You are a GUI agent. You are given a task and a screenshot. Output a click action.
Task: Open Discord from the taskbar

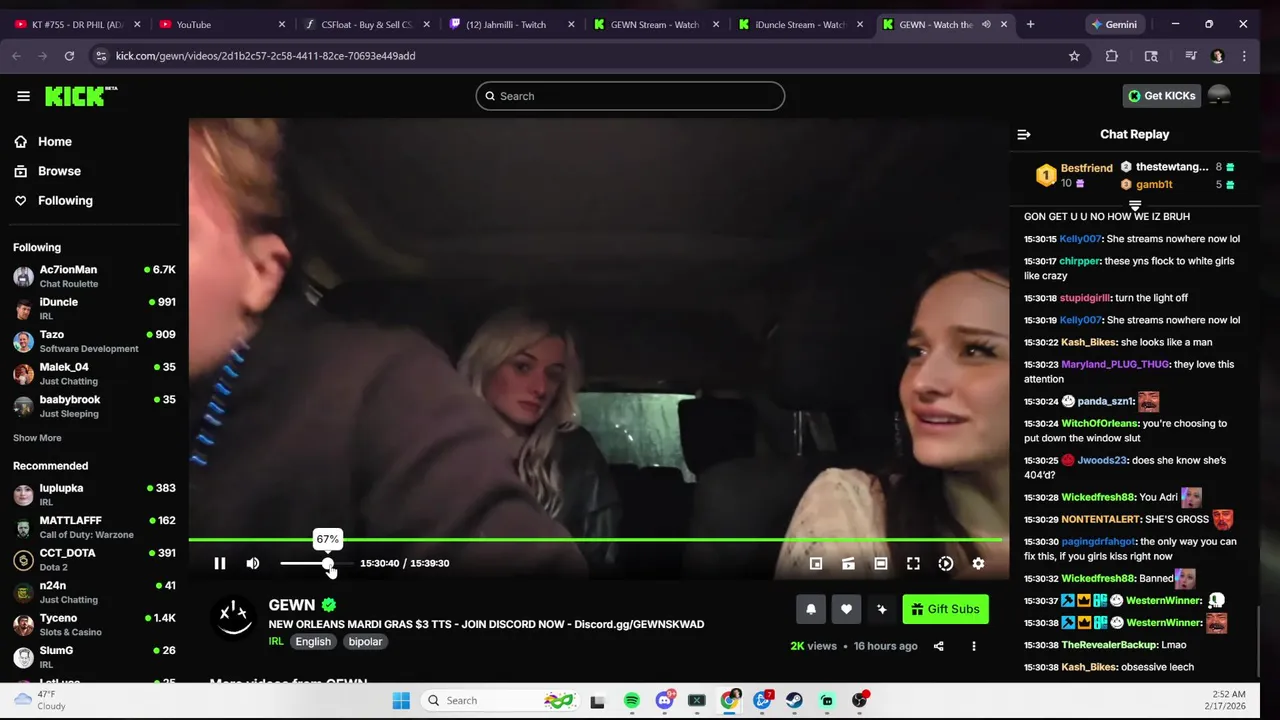(665, 701)
